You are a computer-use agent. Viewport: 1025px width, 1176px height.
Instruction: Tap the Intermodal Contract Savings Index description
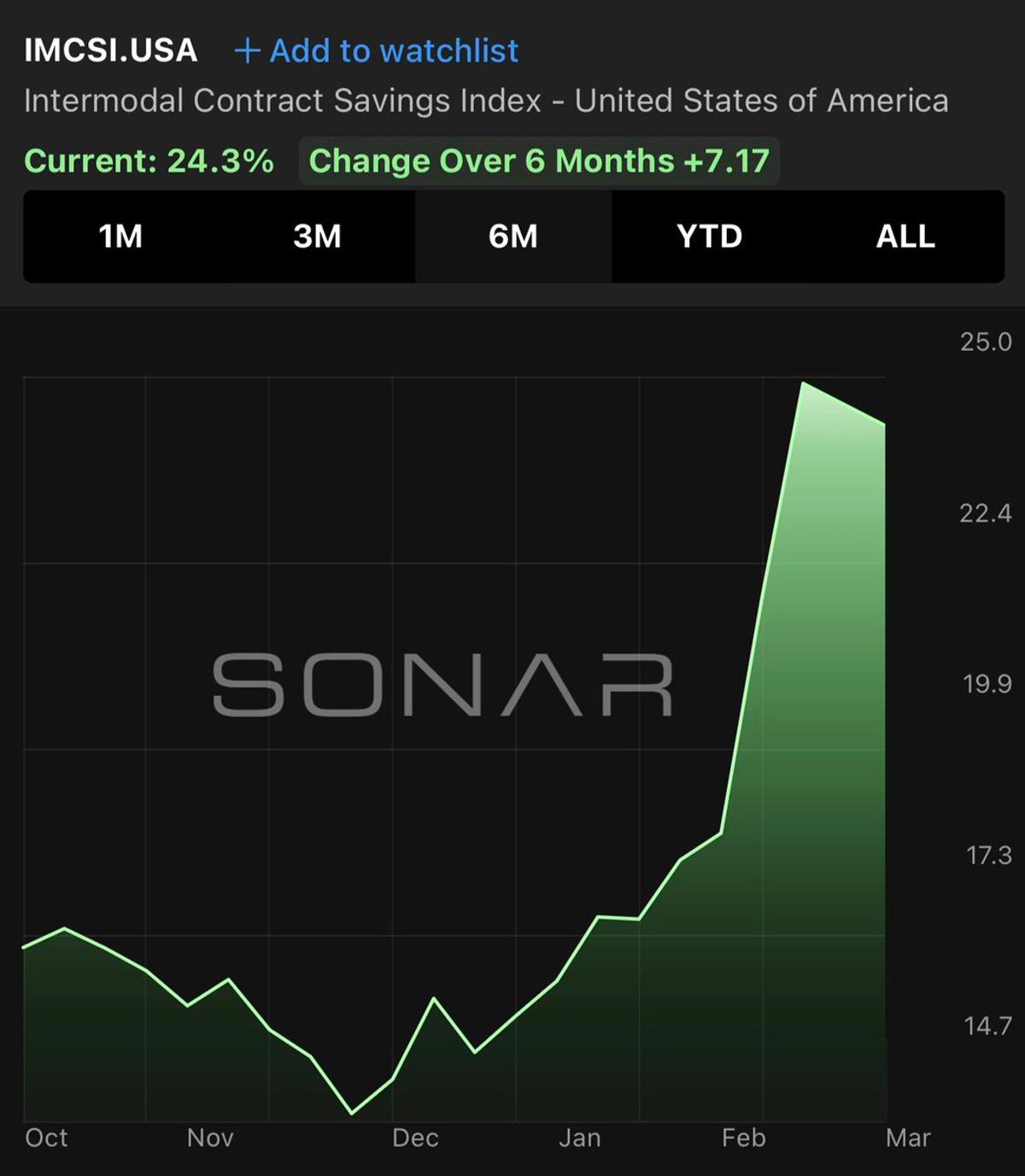486,101
